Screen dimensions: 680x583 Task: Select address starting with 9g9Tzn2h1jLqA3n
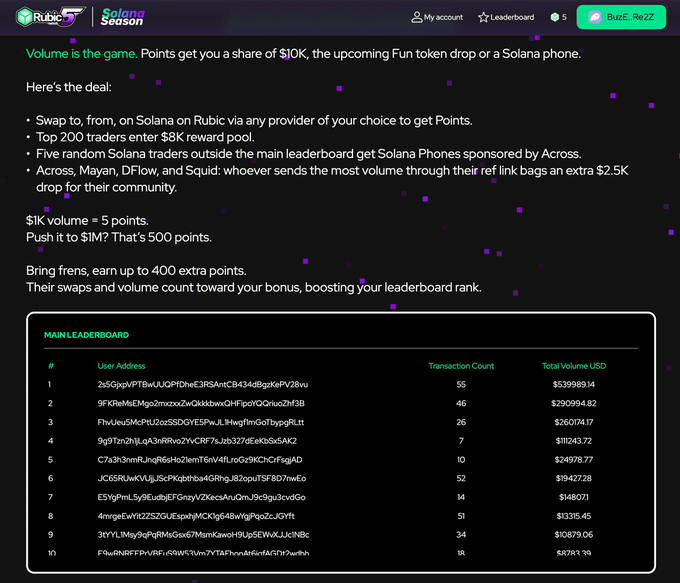(197, 441)
